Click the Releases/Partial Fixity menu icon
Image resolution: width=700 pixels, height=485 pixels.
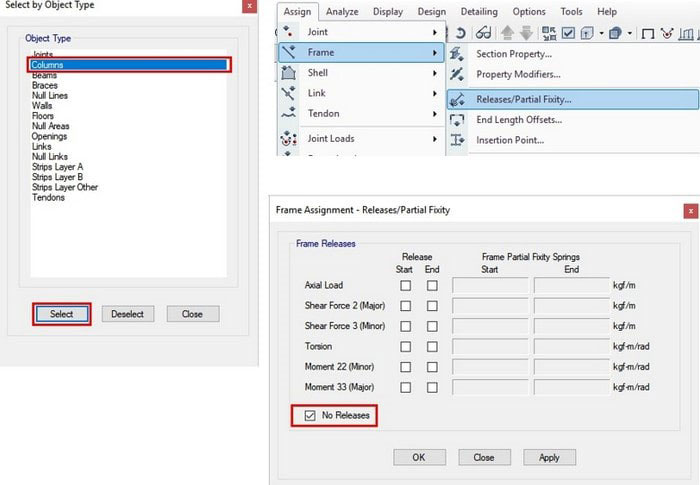click(x=457, y=99)
